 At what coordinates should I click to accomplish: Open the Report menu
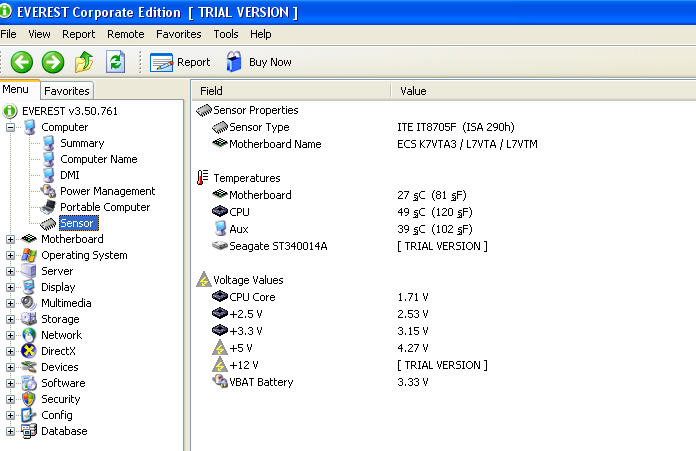tap(79, 34)
